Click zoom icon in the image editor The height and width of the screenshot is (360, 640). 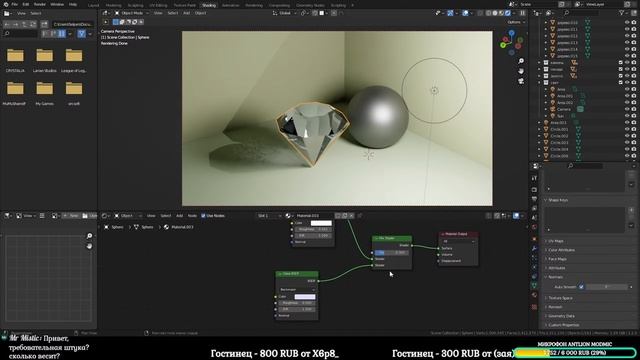point(89,236)
